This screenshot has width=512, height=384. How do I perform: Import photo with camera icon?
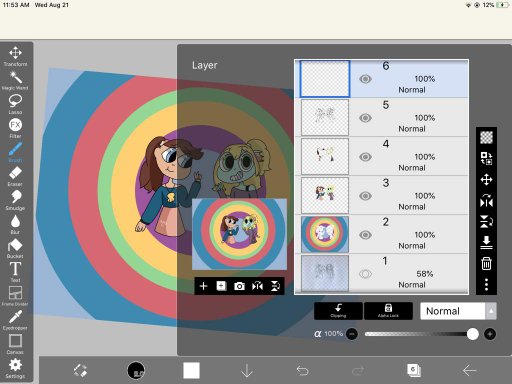tap(239, 286)
